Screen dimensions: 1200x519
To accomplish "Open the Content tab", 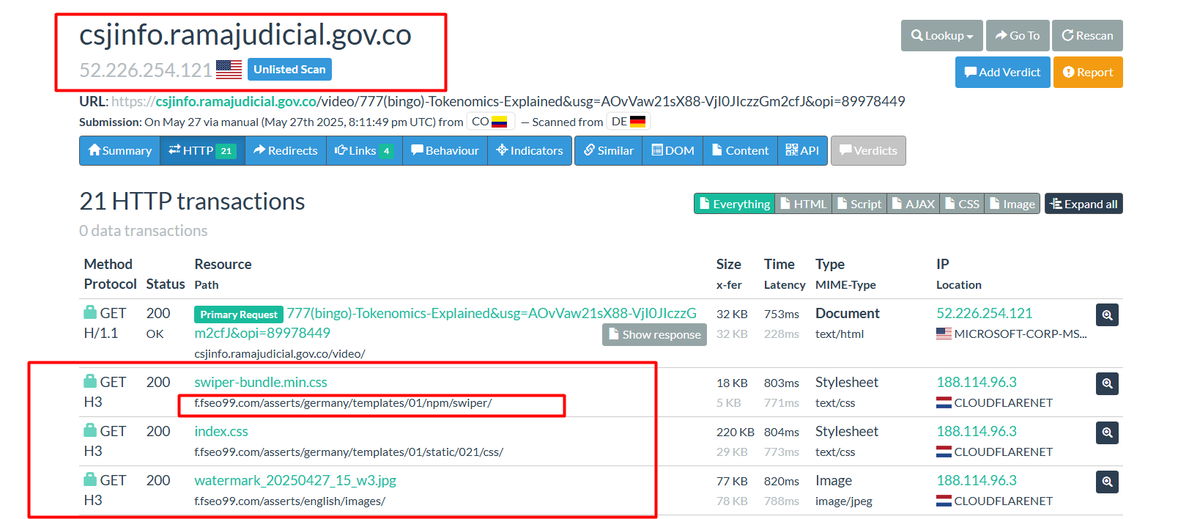I will [740, 150].
